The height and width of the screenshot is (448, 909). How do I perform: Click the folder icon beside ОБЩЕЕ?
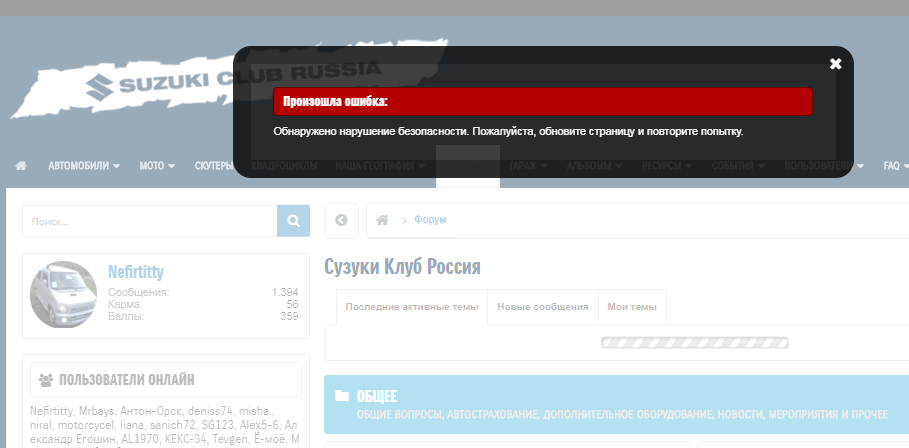[x=342, y=396]
